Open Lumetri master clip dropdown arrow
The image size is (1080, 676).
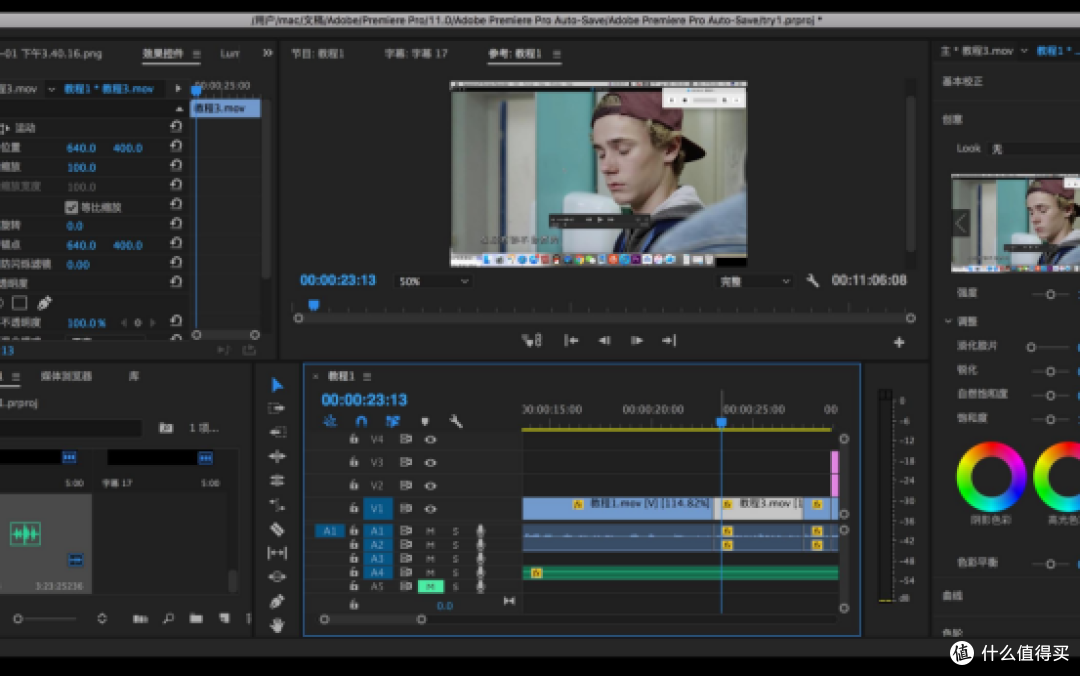pyautogui.click(x=1024, y=51)
